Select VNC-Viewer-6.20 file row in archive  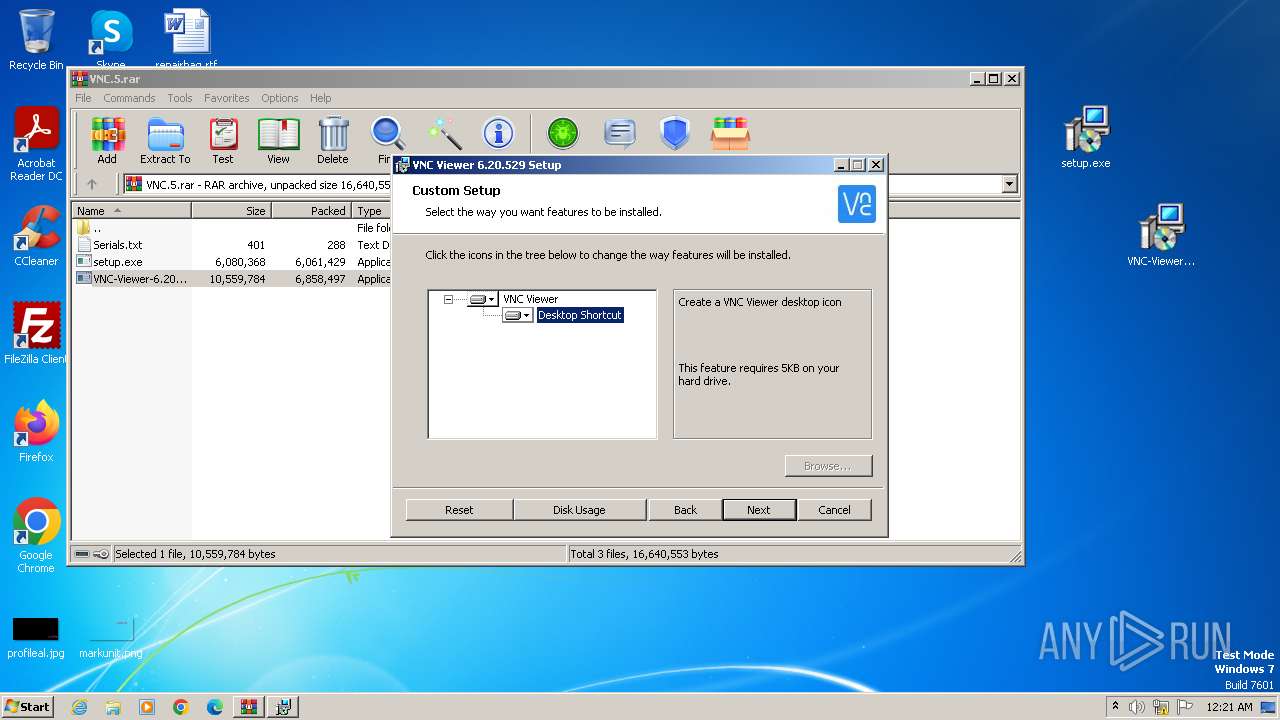pyautogui.click(x=232, y=279)
